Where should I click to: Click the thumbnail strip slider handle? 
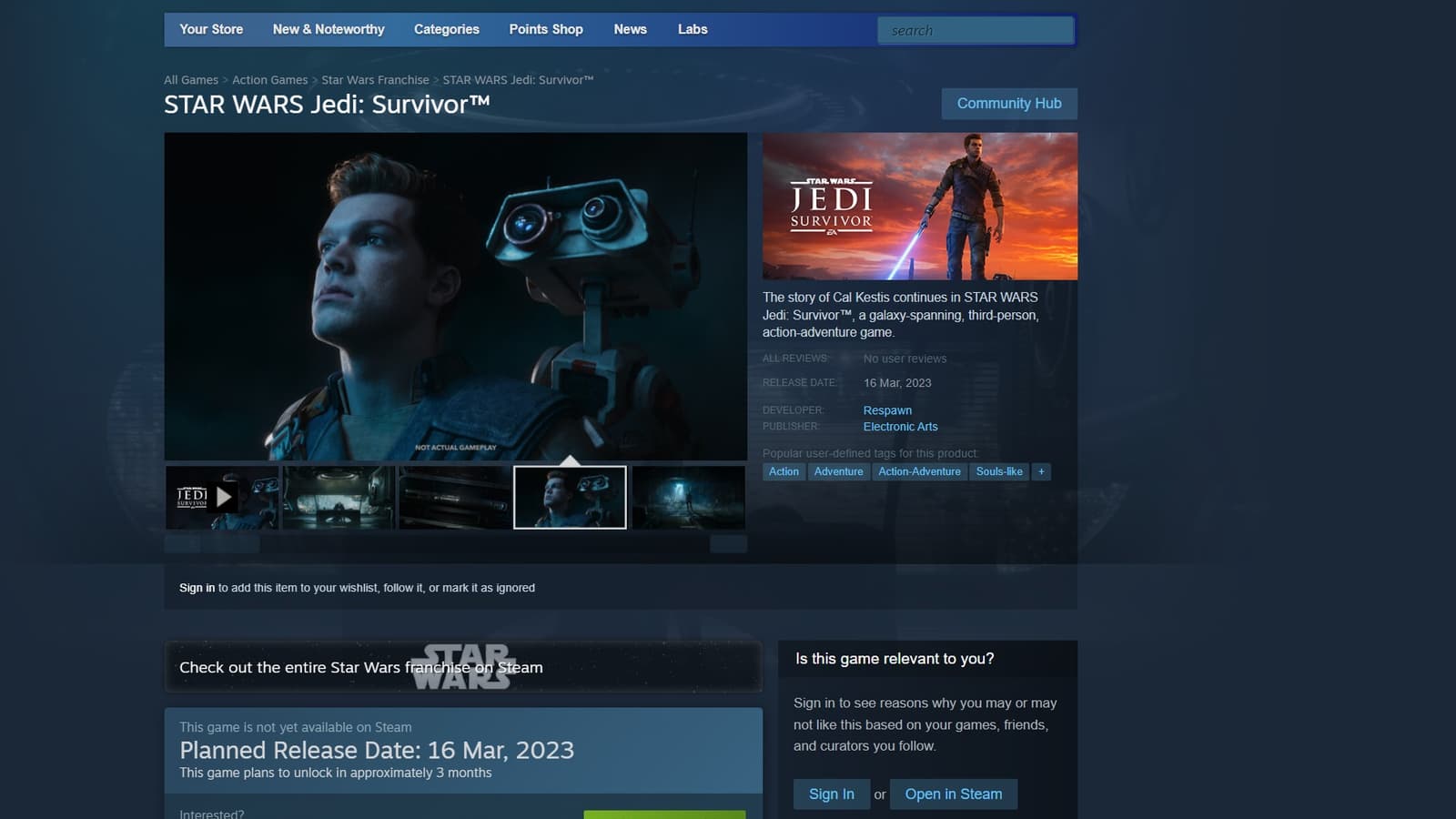point(230,544)
